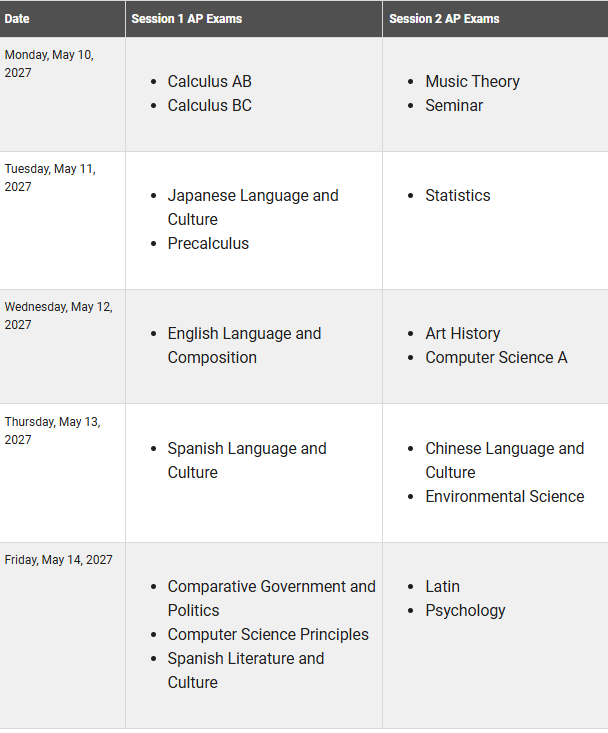Screen dimensions: 608x733
Task: Click Chinese Language and Culture
Action: coord(504,460)
